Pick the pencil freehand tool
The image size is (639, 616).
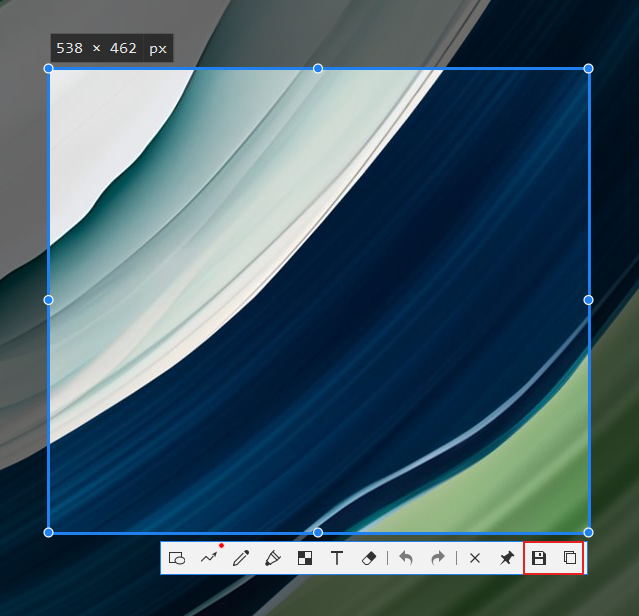pos(241,558)
